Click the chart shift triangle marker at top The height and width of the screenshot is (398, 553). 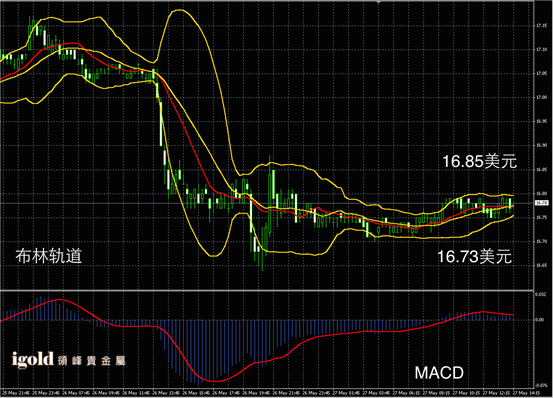coord(378,2)
